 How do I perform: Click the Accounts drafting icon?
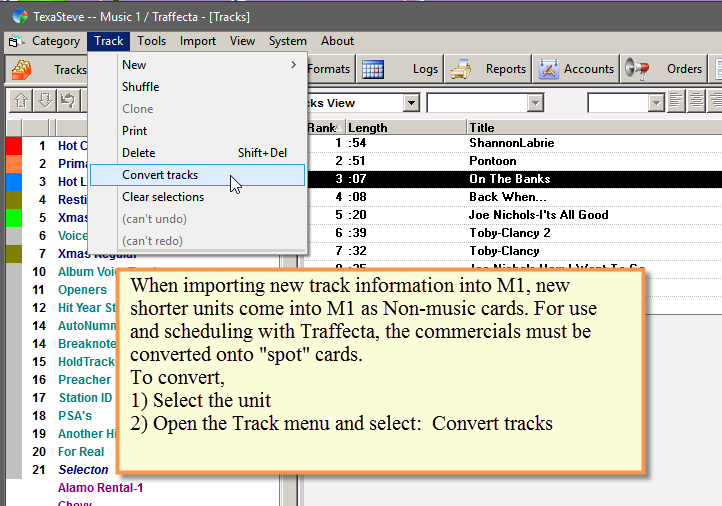(x=548, y=69)
